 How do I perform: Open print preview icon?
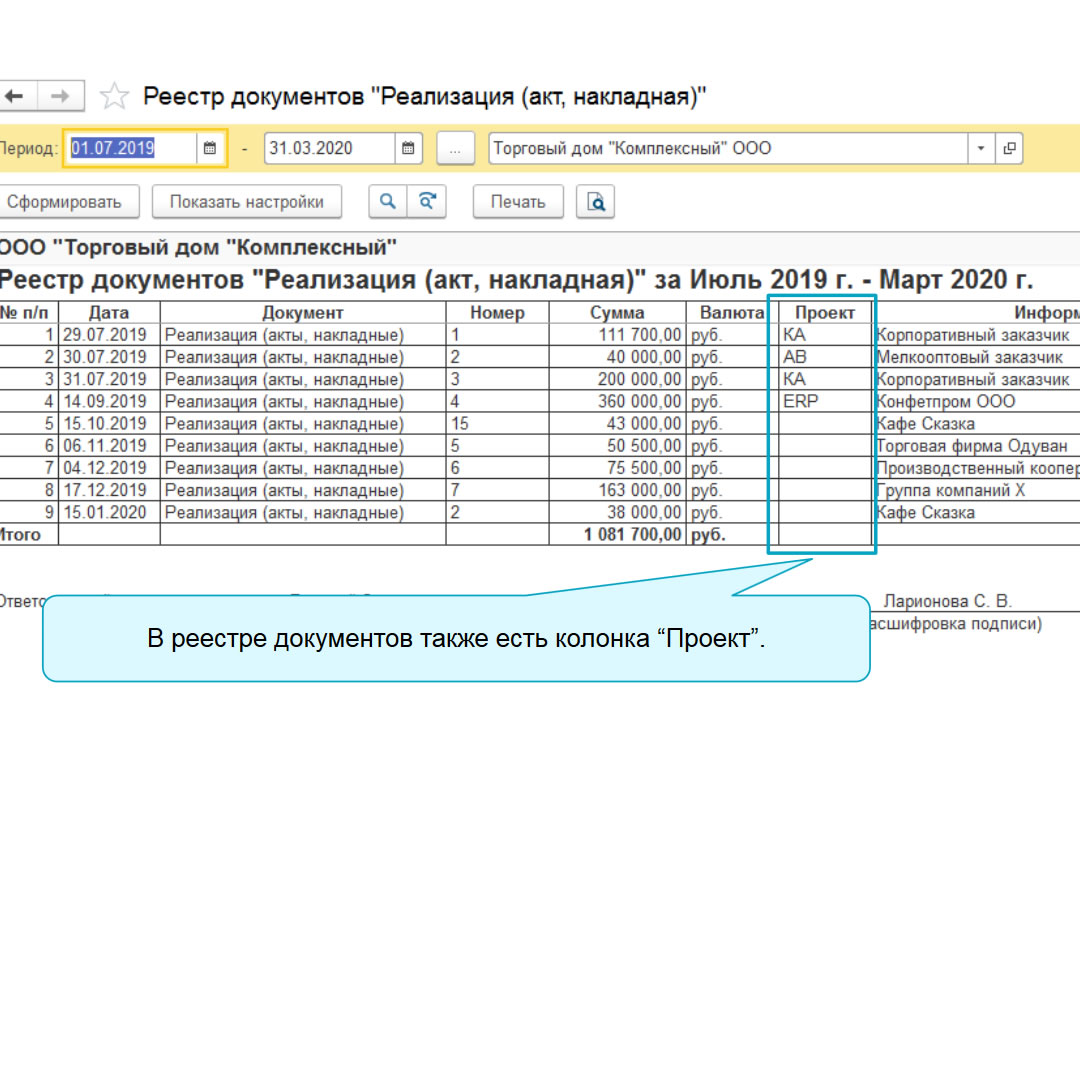tap(595, 202)
